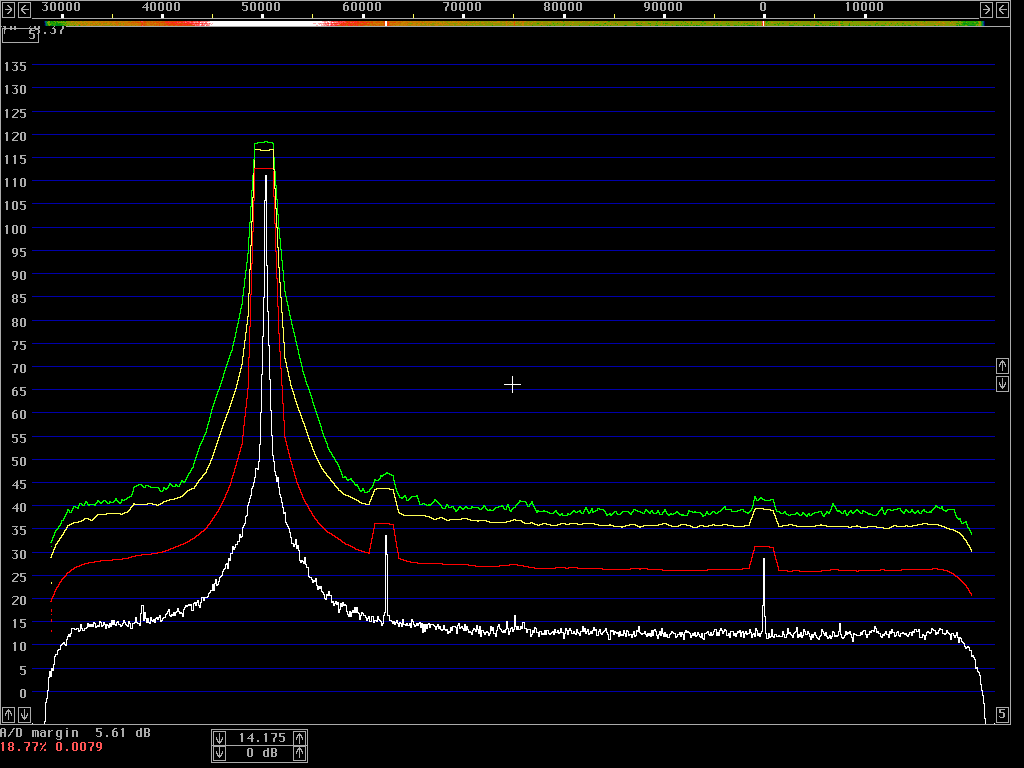Click the 10000 frequency scale label
Viewport: 1024px width, 768px height.
pos(864,7)
